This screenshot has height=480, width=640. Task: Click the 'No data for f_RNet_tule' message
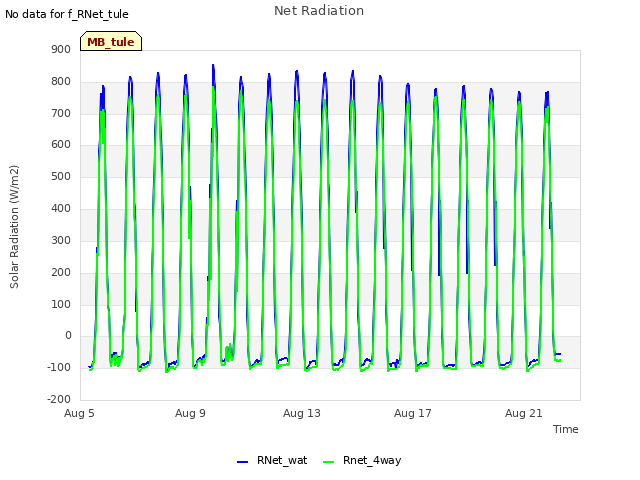pos(67,14)
